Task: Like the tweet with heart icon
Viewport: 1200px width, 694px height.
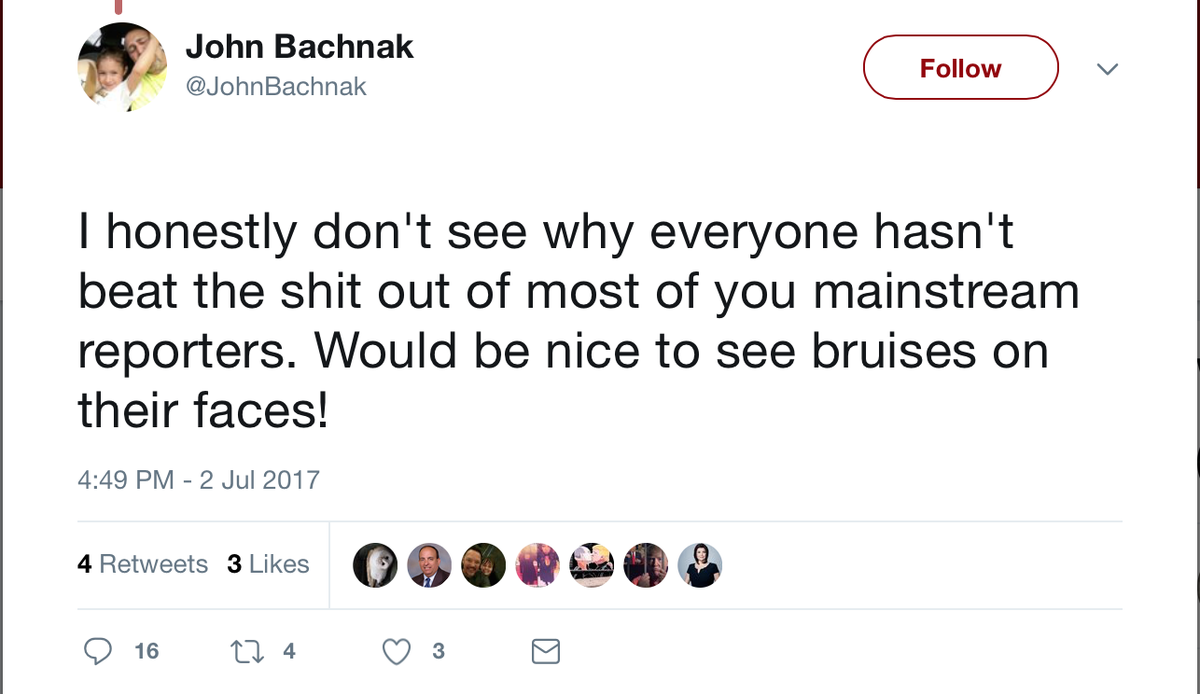Action: tap(397, 651)
